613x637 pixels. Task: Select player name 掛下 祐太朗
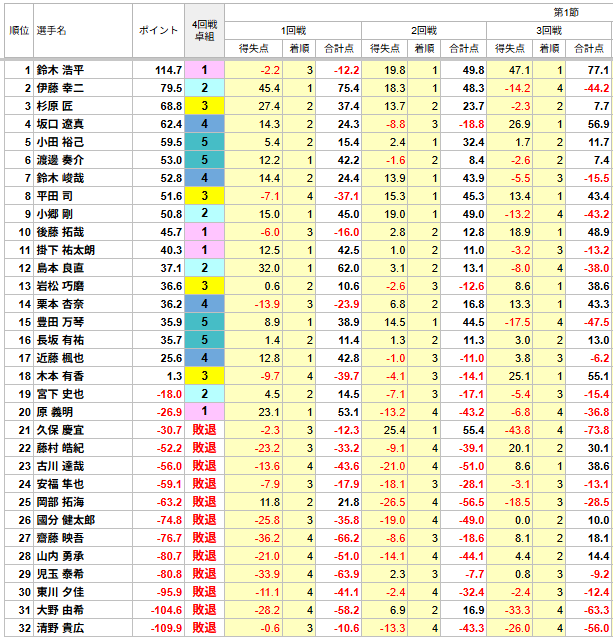(65, 250)
